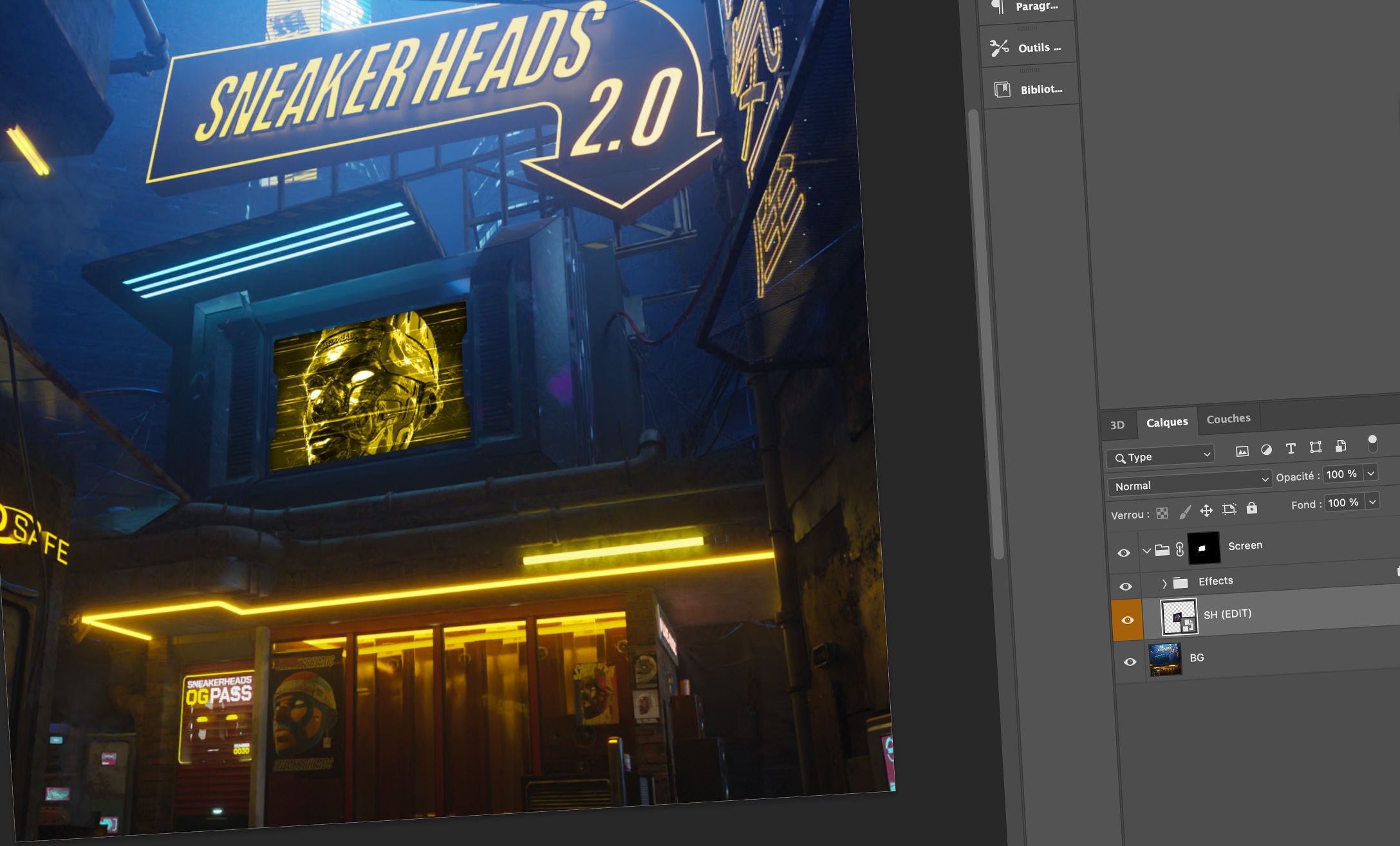The height and width of the screenshot is (846, 1400).
Task: Lock artboard nesting icon
Action: (1229, 510)
